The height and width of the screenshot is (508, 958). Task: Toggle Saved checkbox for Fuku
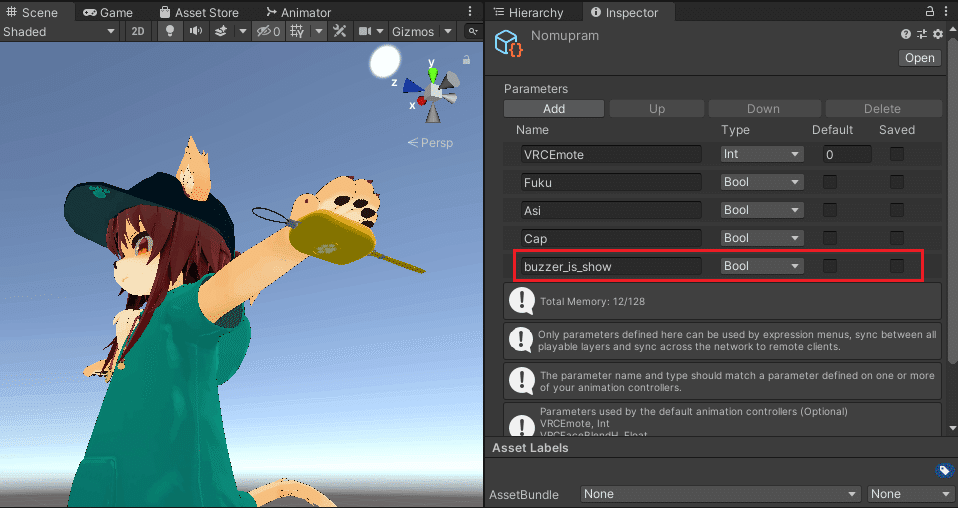[896, 182]
